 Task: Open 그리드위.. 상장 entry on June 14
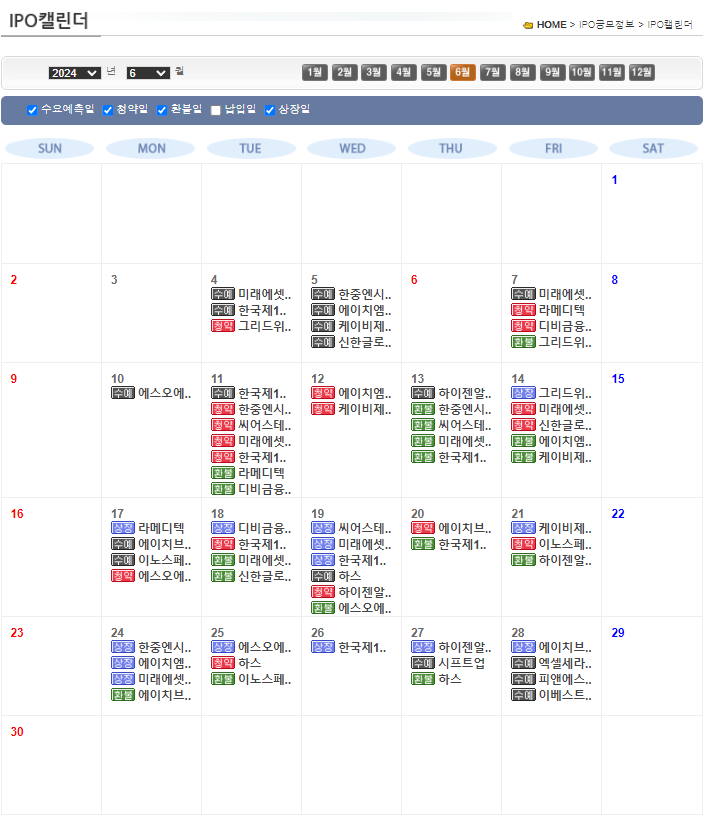click(x=565, y=393)
